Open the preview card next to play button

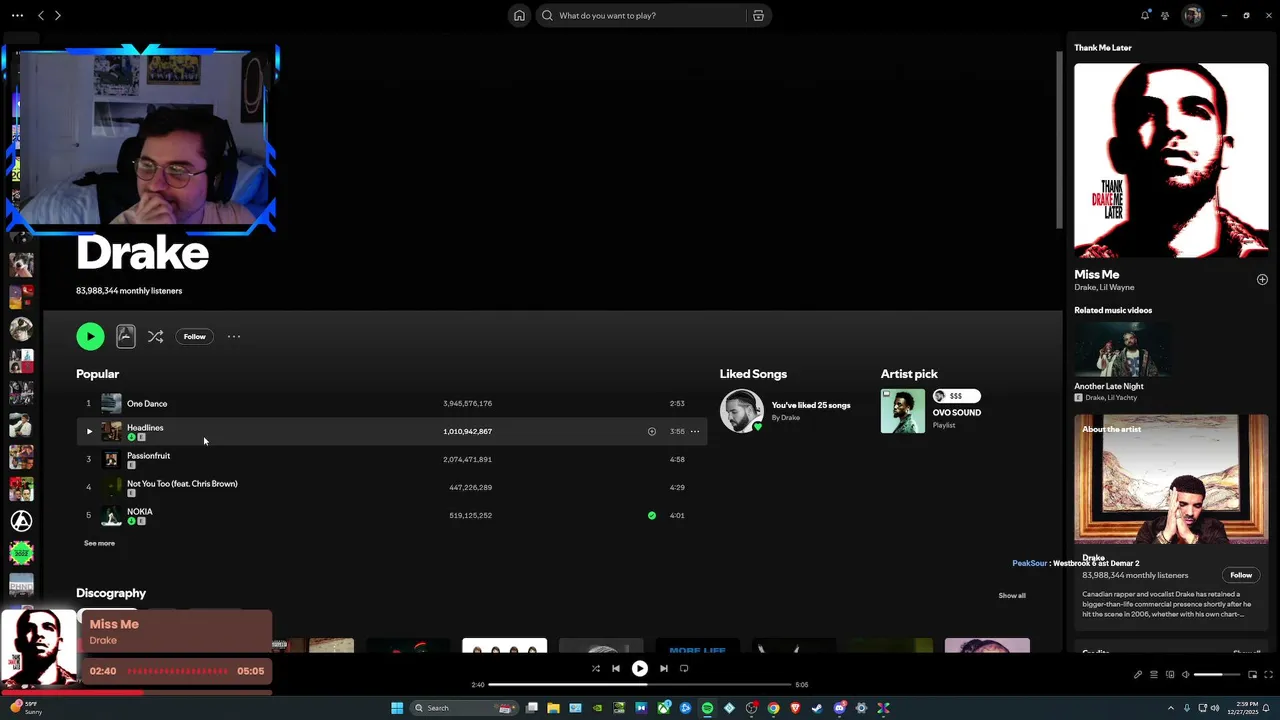[x=125, y=336]
